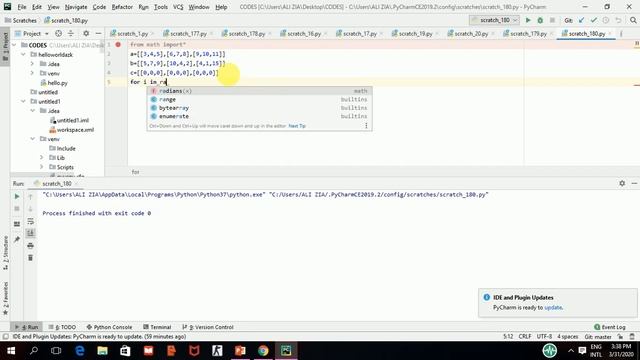Open File Explorer from the taskbar

click(x=102, y=351)
